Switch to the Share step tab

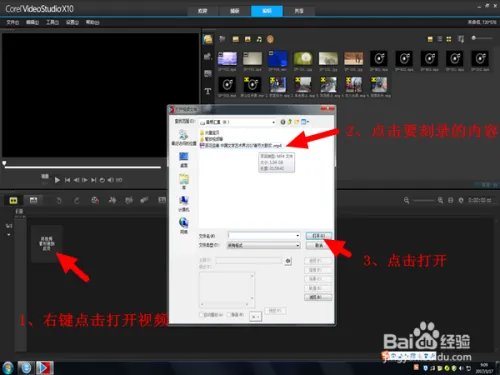pyautogui.click(x=299, y=11)
